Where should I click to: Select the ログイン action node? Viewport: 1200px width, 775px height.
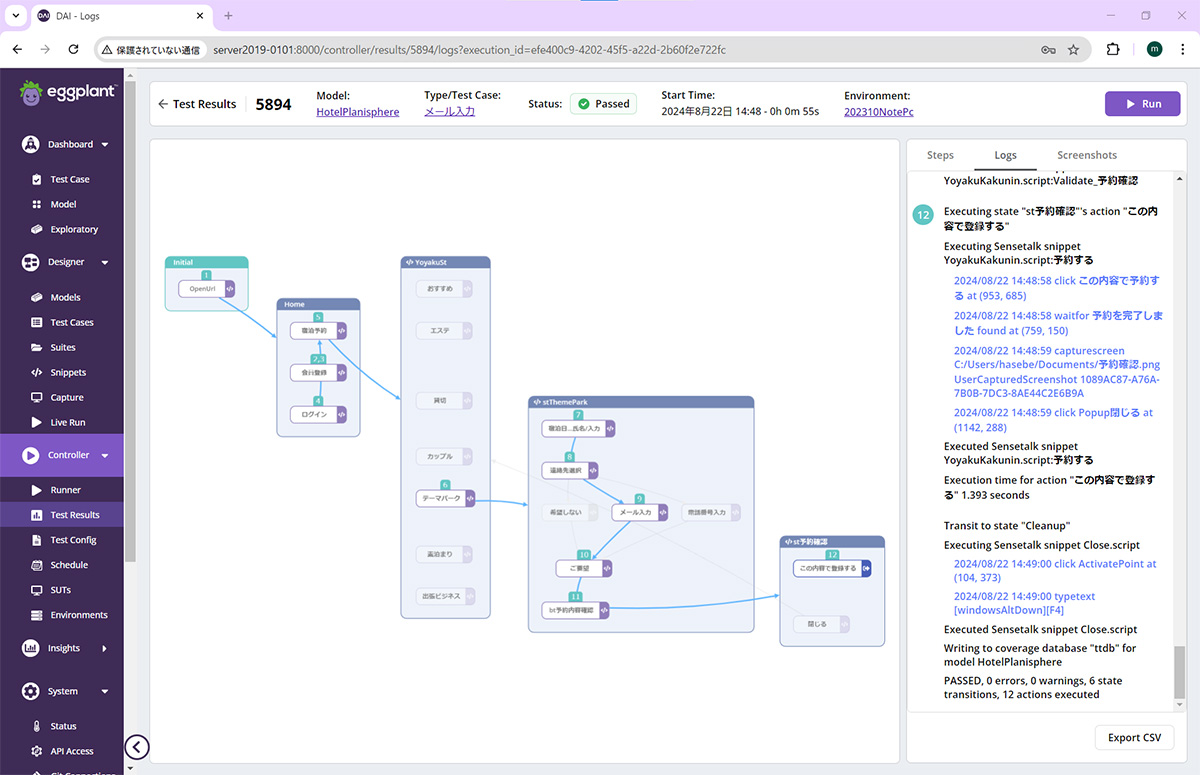pyautogui.click(x=318, y=414)
